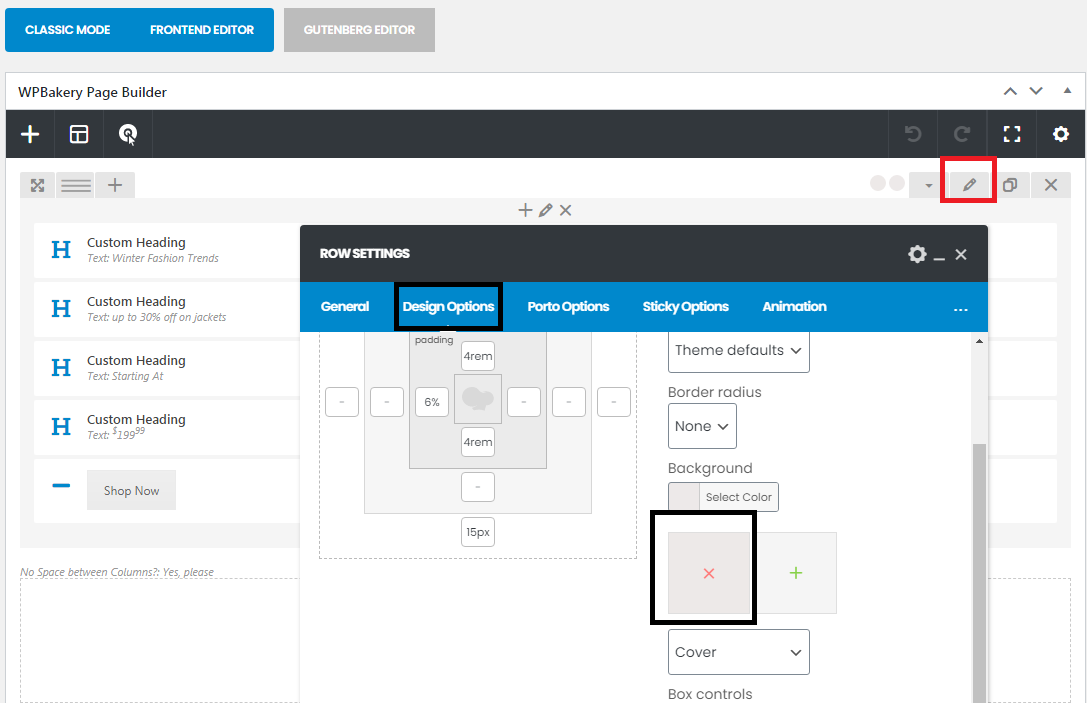The image size is (1087, 703).
Task: Click the Gutenberg Editor button
Action: click(359, 30)
